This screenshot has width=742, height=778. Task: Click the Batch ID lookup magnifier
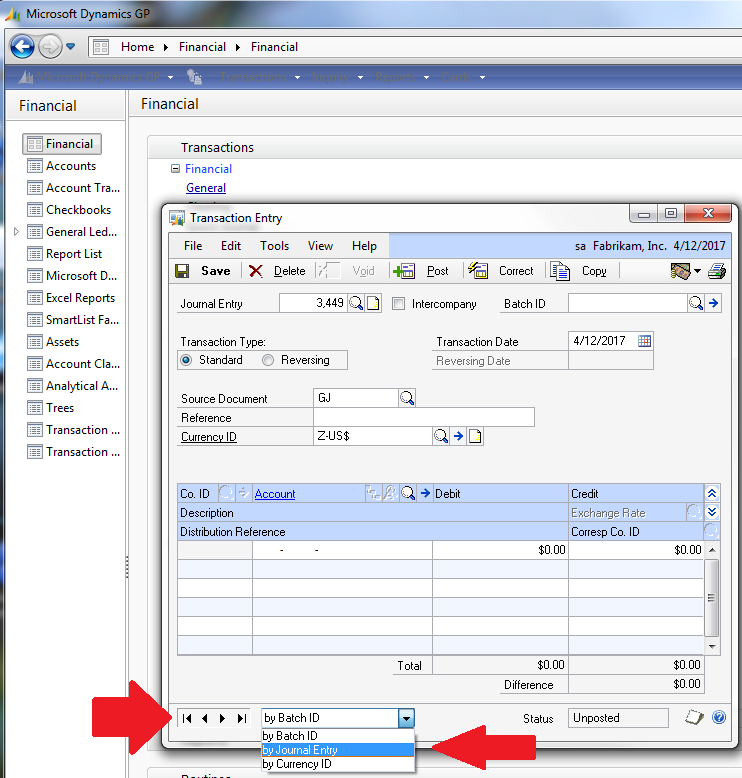(696, 304)
